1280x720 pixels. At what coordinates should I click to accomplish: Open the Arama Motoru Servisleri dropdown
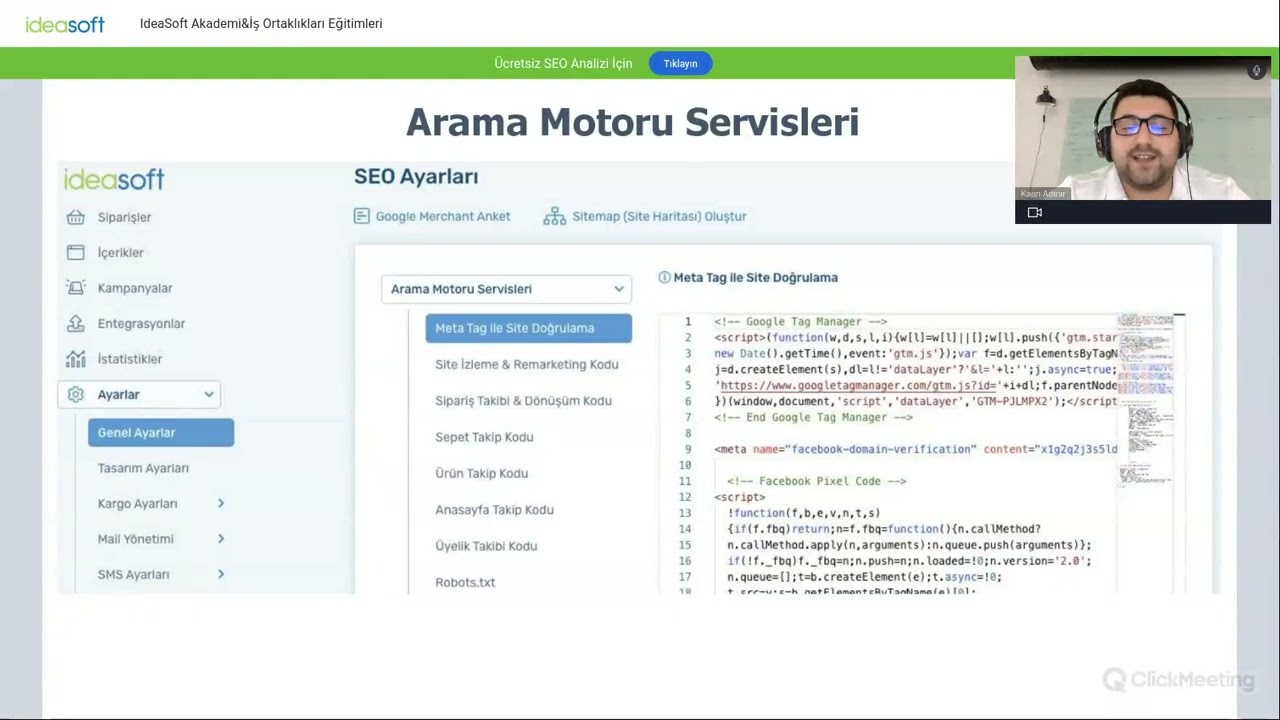click(506, 289)
